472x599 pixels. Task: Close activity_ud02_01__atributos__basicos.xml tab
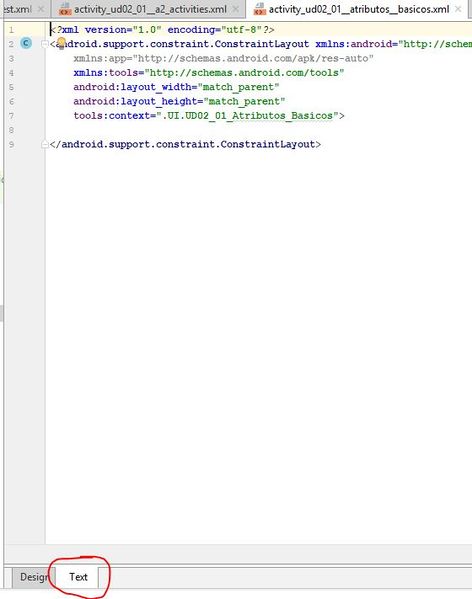[x=458, y=9]
